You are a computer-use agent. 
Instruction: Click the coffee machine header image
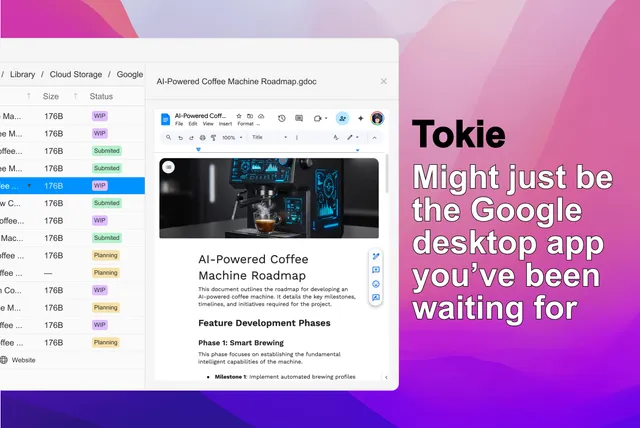269,198
